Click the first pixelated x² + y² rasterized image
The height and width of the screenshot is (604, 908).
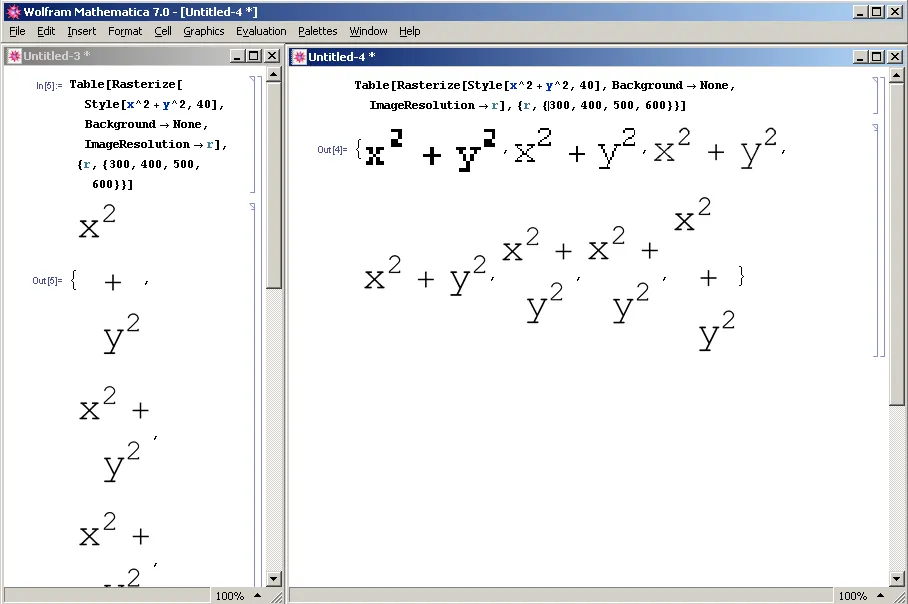tap(430, 151)
